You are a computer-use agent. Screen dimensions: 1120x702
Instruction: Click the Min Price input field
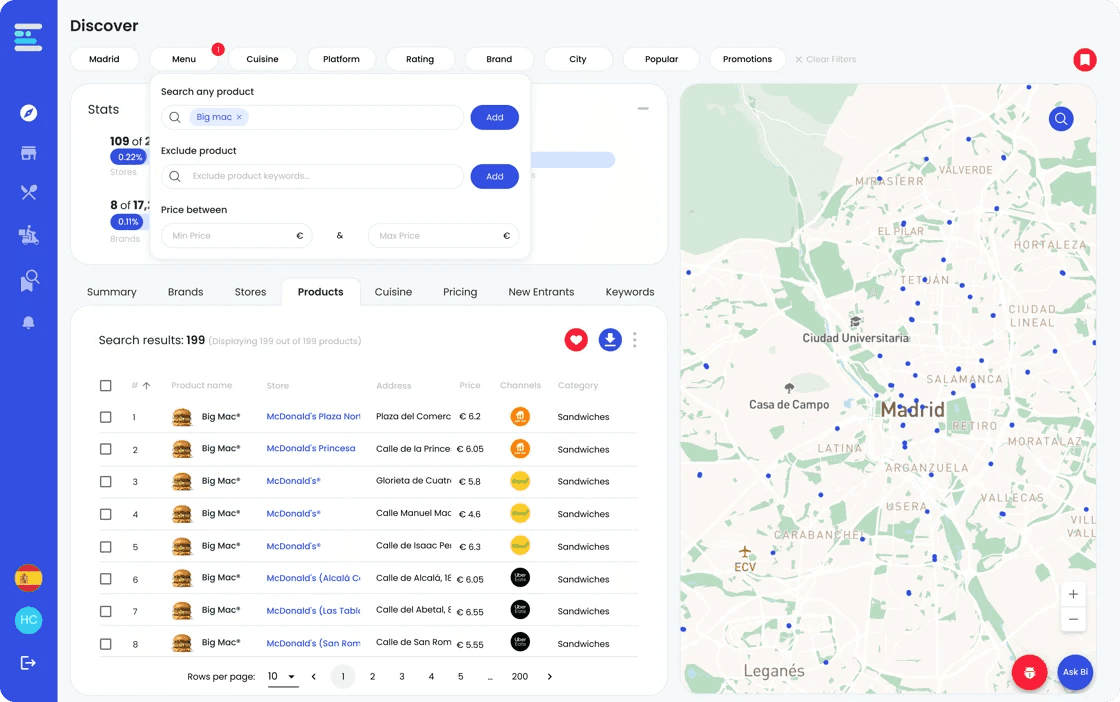click(x=236, y=236)
